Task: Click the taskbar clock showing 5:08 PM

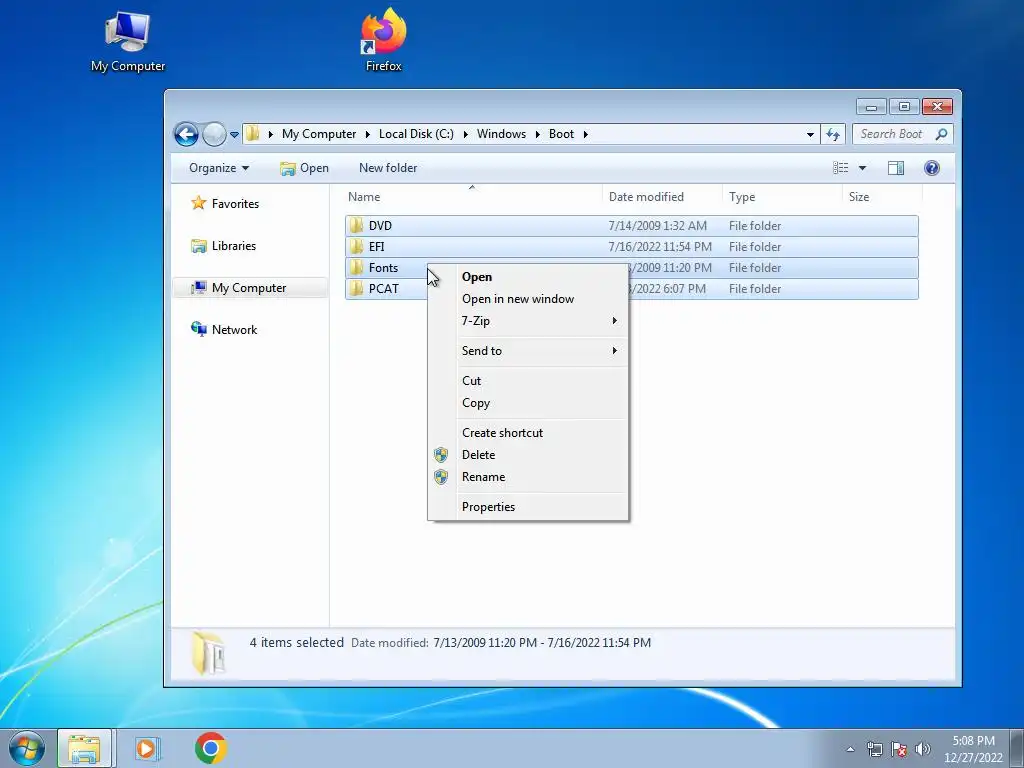Action: click(973, 749)
